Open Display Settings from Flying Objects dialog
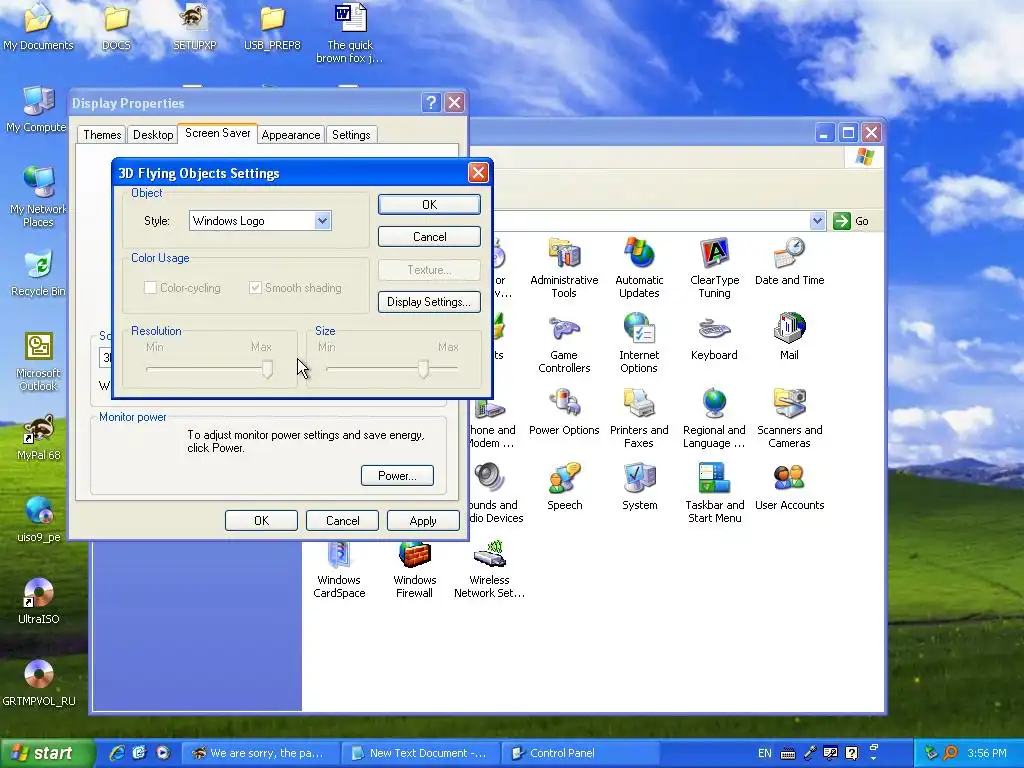 click(x=429, y=302)
